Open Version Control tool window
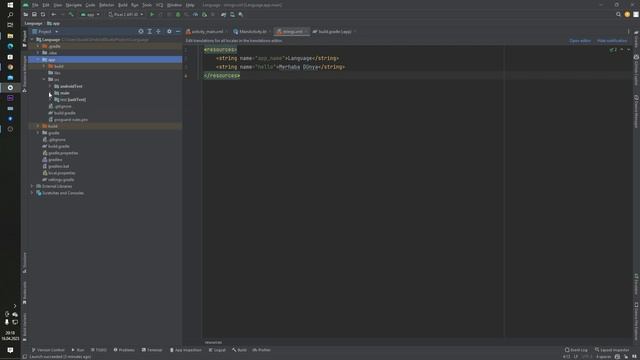The width and height of the screenshot is (640, 360). (x=48, y=350)
